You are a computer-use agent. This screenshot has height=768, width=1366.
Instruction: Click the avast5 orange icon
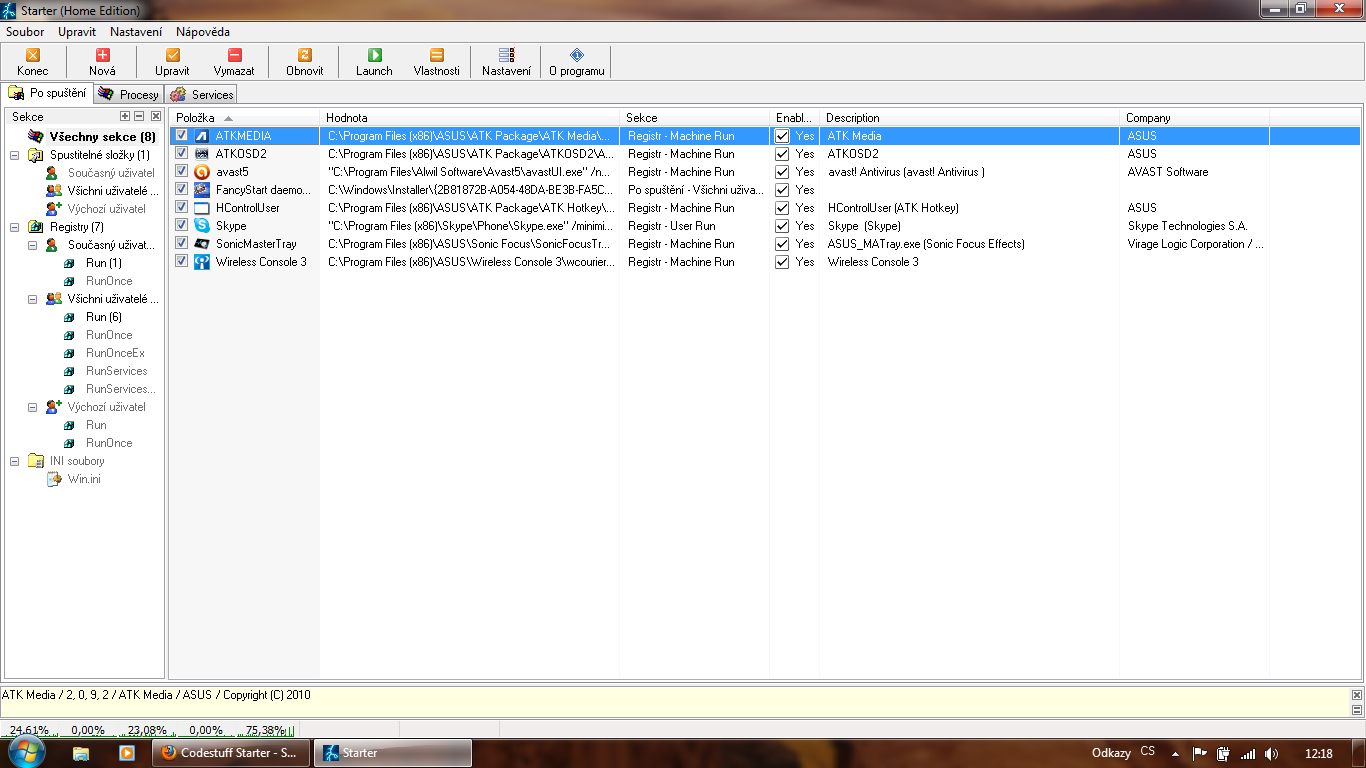pos(202,172)
